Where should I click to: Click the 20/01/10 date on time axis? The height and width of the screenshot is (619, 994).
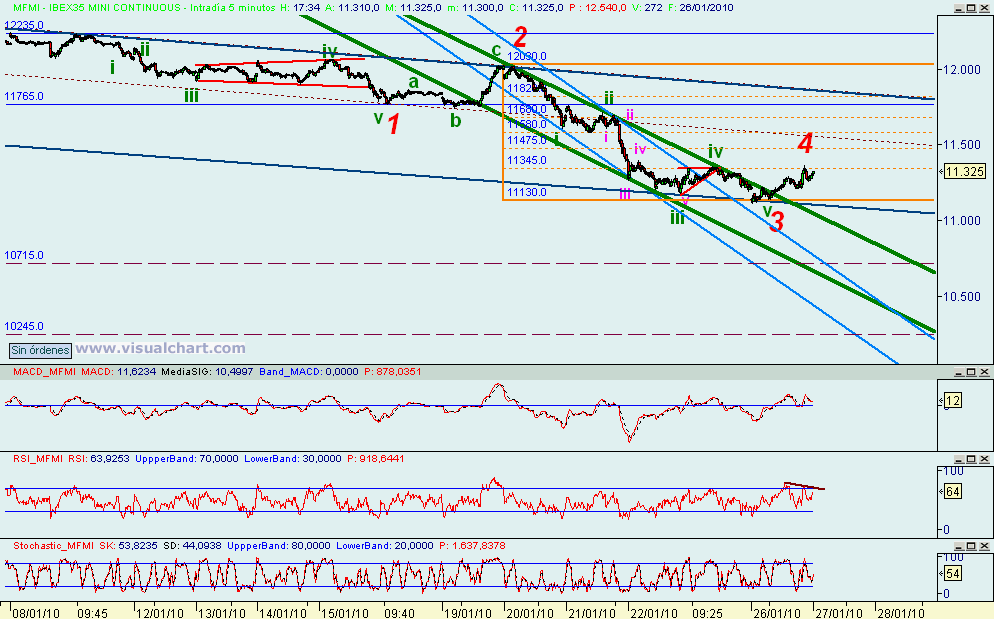[529, 613]
